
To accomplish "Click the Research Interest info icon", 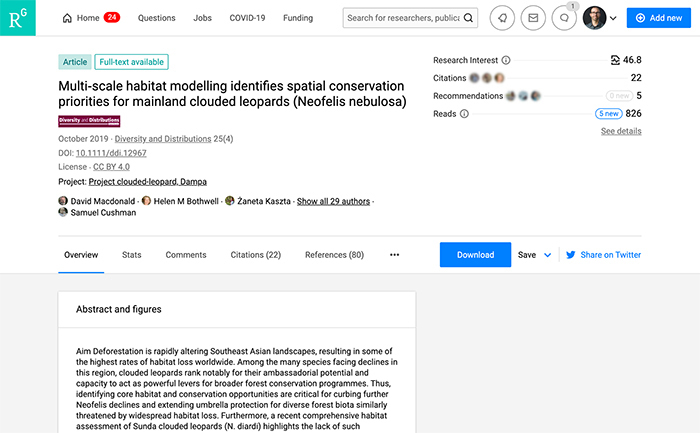I will pos(506,60).
